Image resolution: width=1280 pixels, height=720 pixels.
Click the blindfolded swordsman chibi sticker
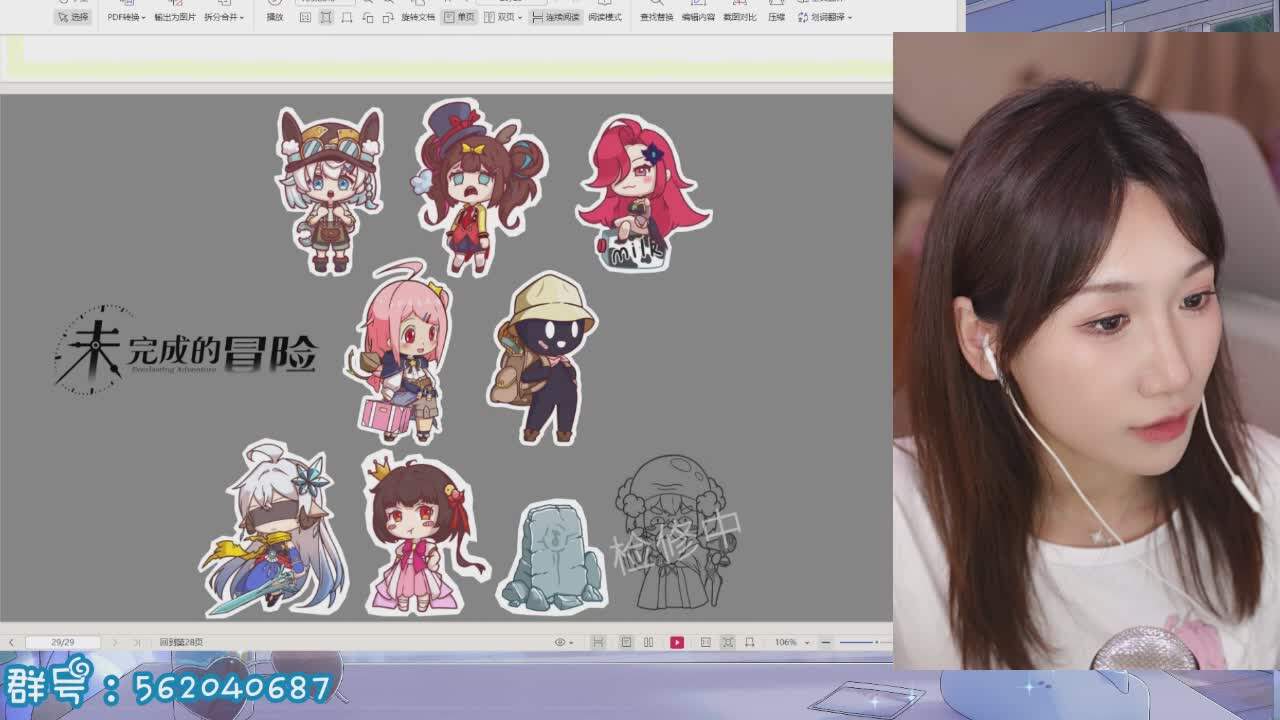(275, 529)
